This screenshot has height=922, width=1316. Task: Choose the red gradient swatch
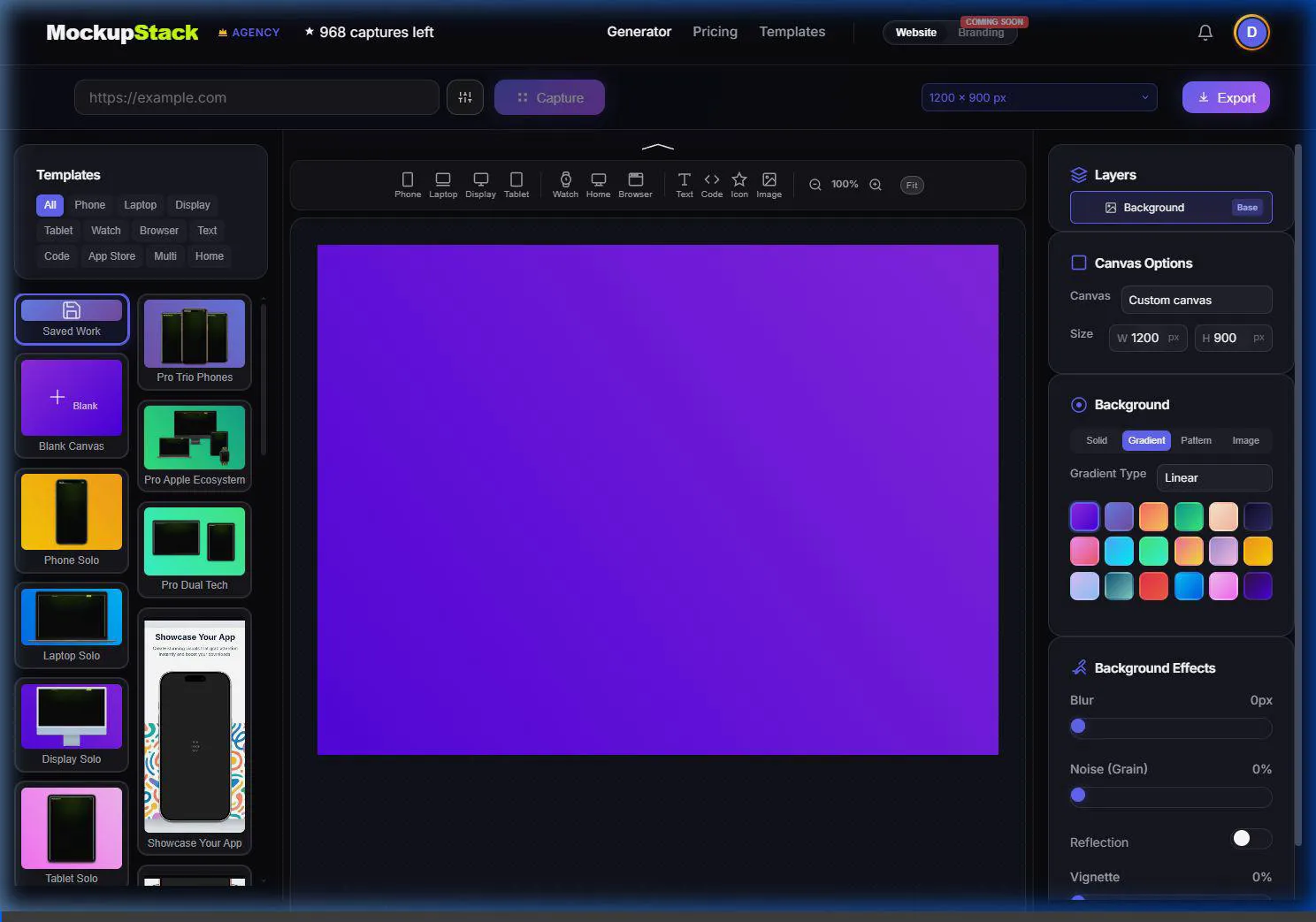pyautogui.click(x=1153, y=585)
